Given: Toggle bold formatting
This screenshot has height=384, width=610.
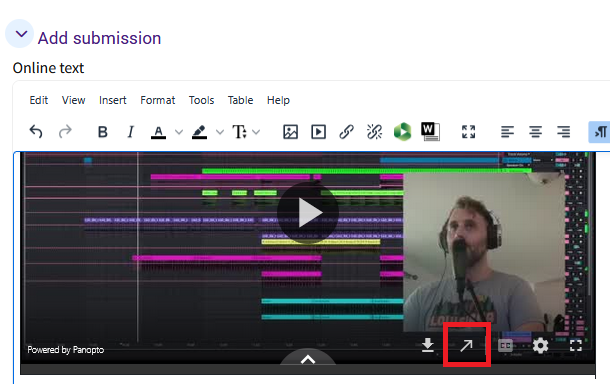Looking at the screenshot, I should (x=103, y=132).
